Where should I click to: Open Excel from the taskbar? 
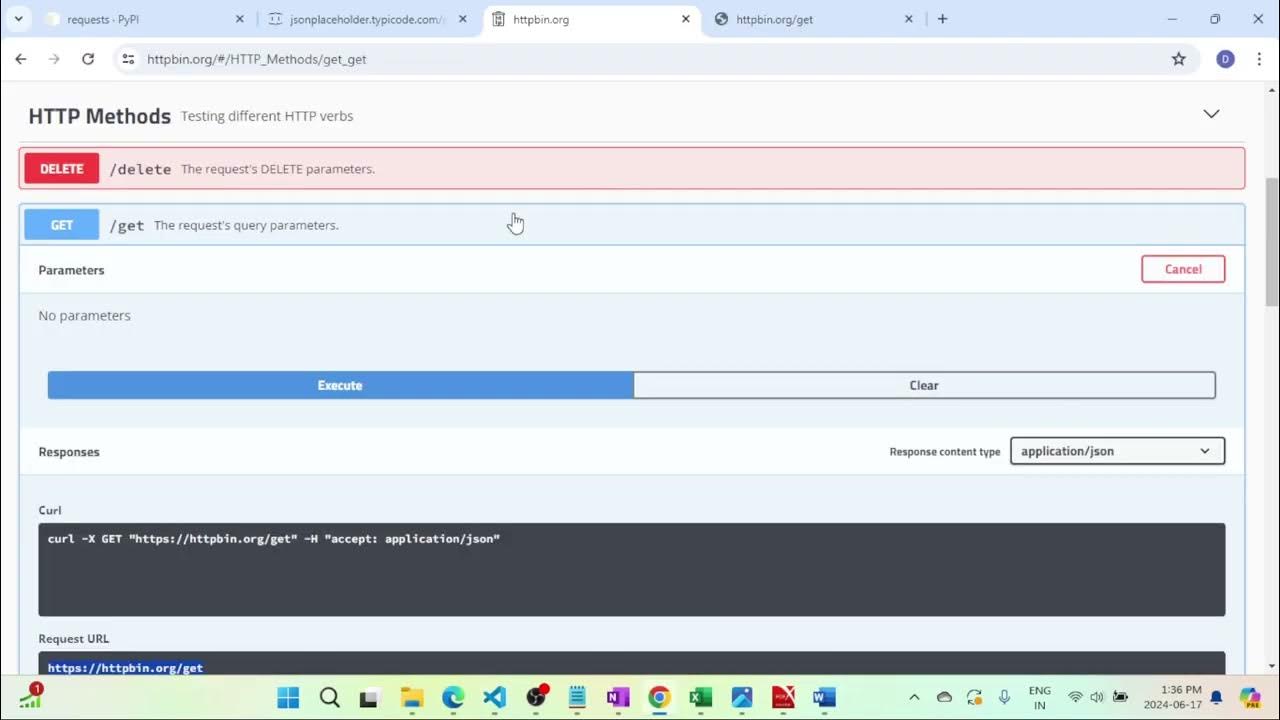pyautogui.click(x=701, y=697)
